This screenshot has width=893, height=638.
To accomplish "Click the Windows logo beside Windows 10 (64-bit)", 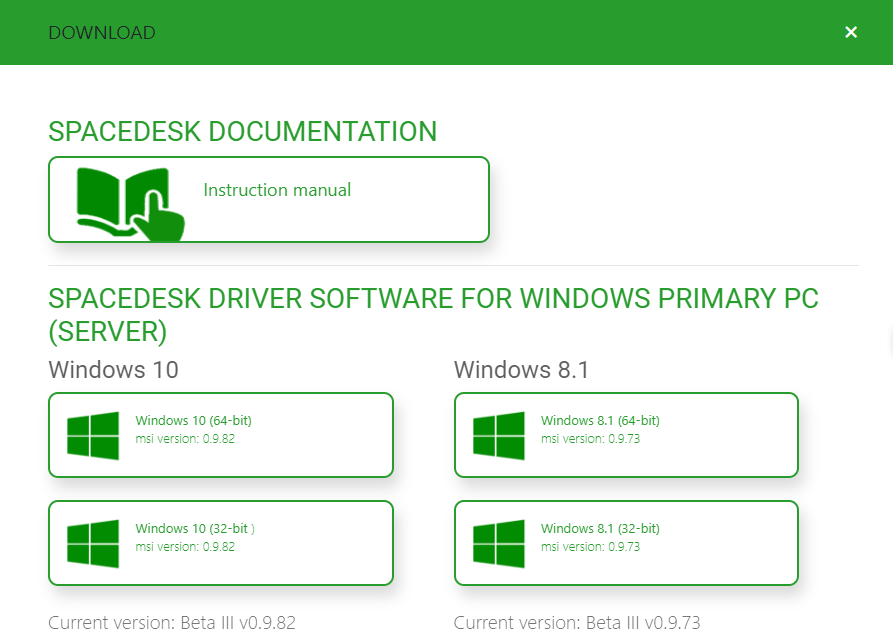I will click(93, 436).
